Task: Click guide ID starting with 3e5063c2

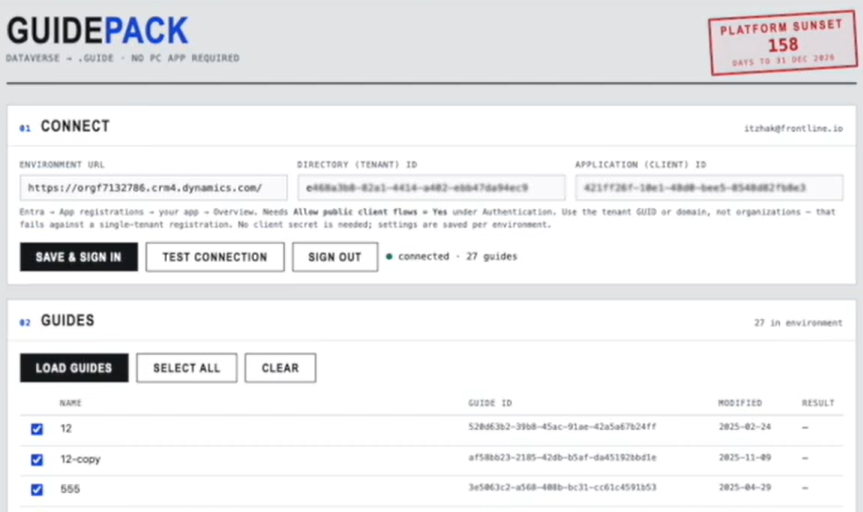Action: (562, 487)
